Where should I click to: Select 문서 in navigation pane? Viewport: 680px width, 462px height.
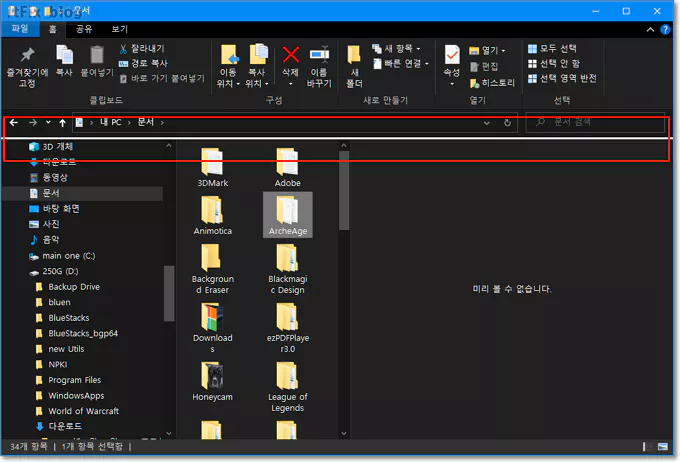pos(82,193)
